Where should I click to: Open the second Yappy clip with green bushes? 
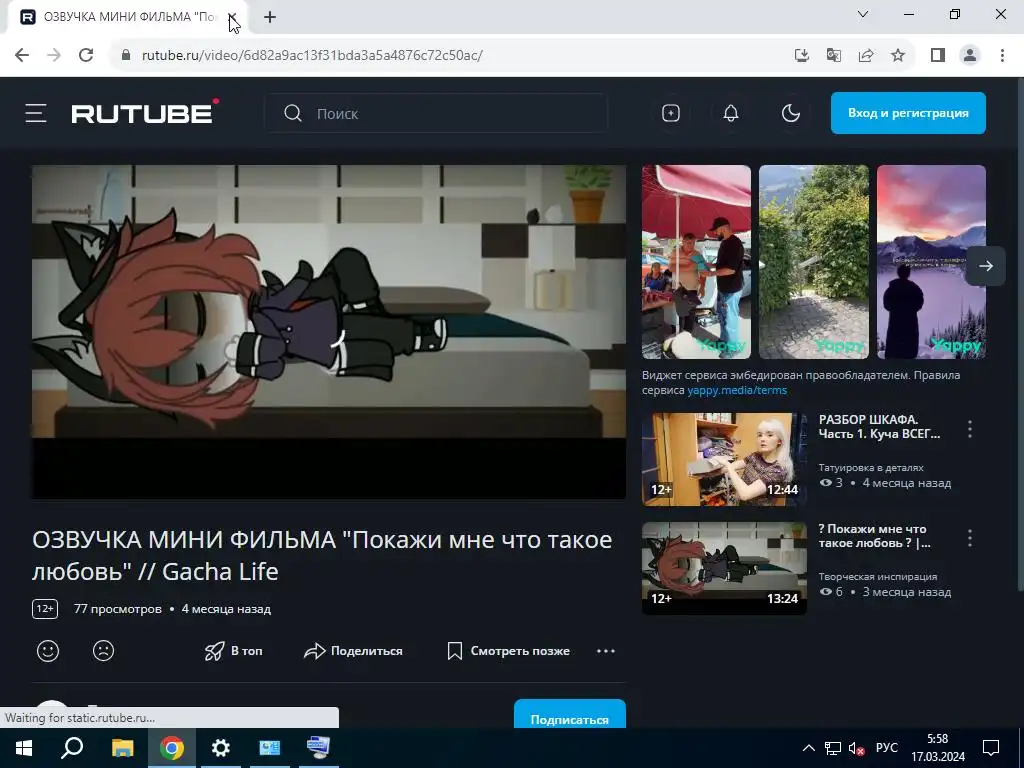(x=814, y=262)
